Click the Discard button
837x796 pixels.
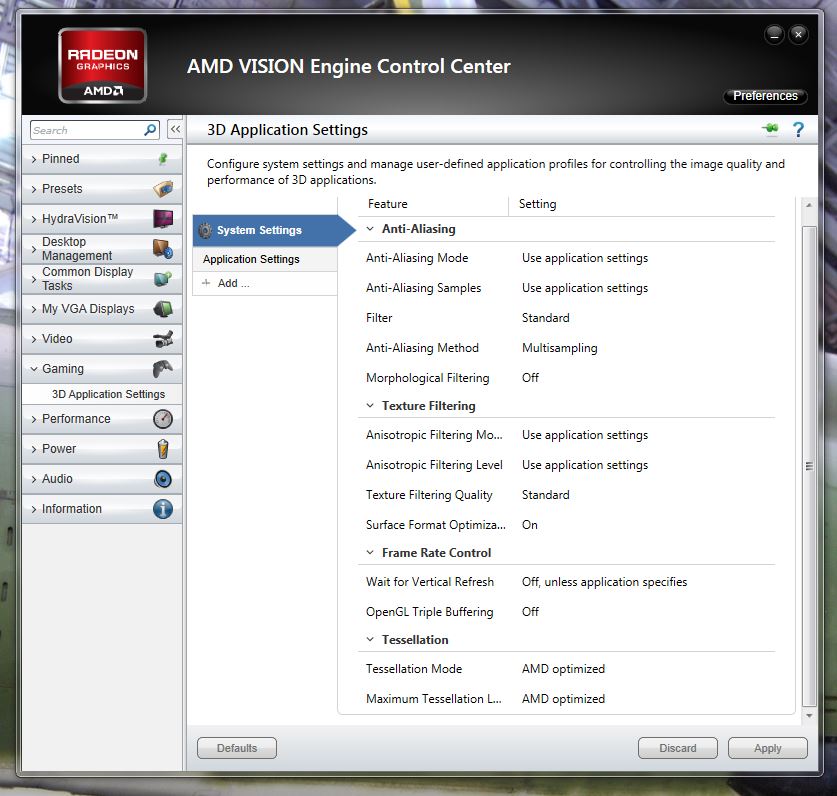[x=677, y=748]
